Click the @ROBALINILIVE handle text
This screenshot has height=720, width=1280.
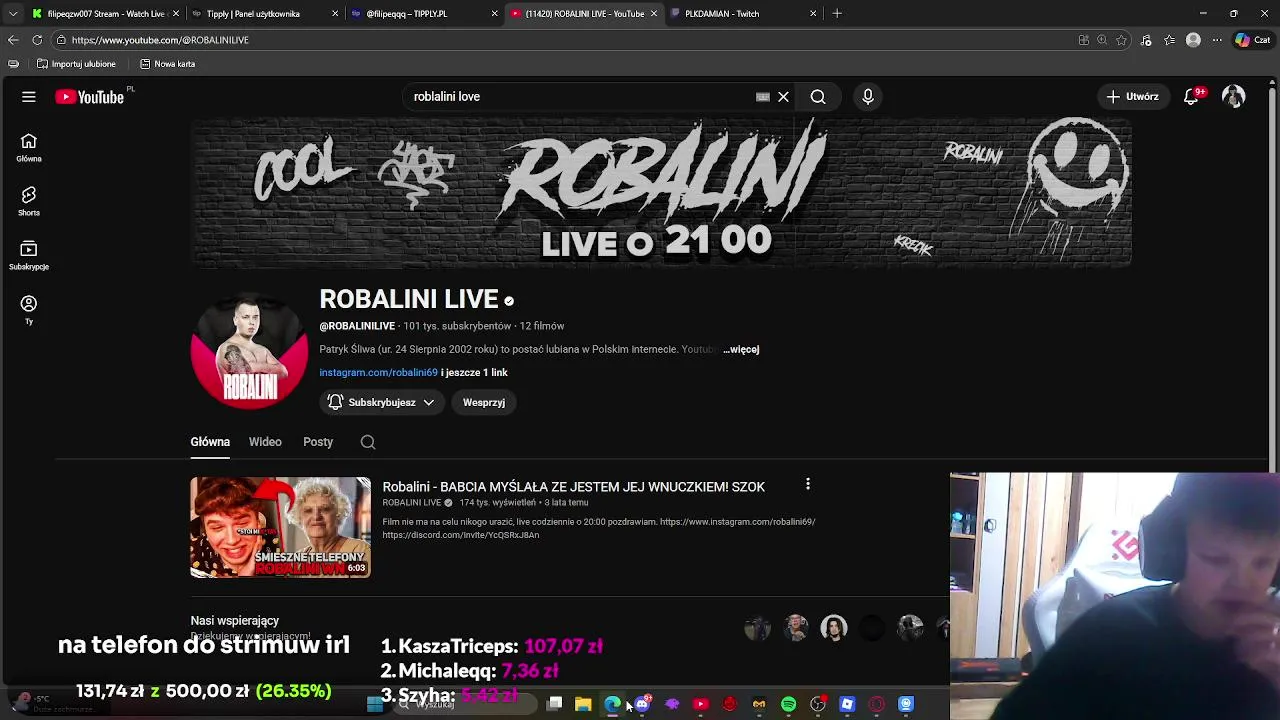click(x=357, y=326)
